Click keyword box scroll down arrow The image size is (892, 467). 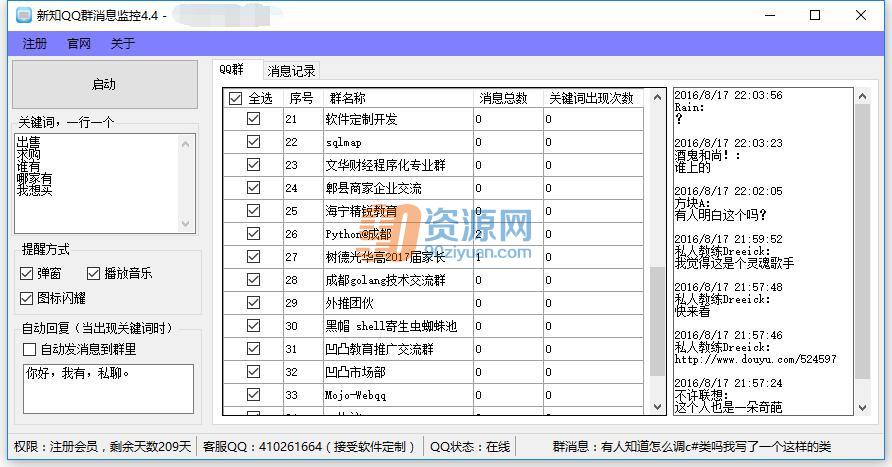[x=186, y=224]
